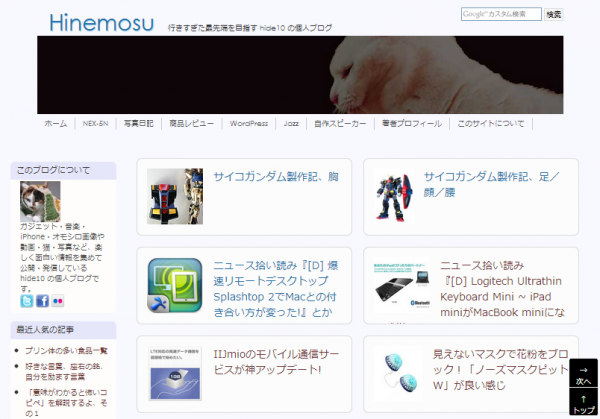
Task: Click the 最近人気の記事 widget heading
Action: pos(64,330)
